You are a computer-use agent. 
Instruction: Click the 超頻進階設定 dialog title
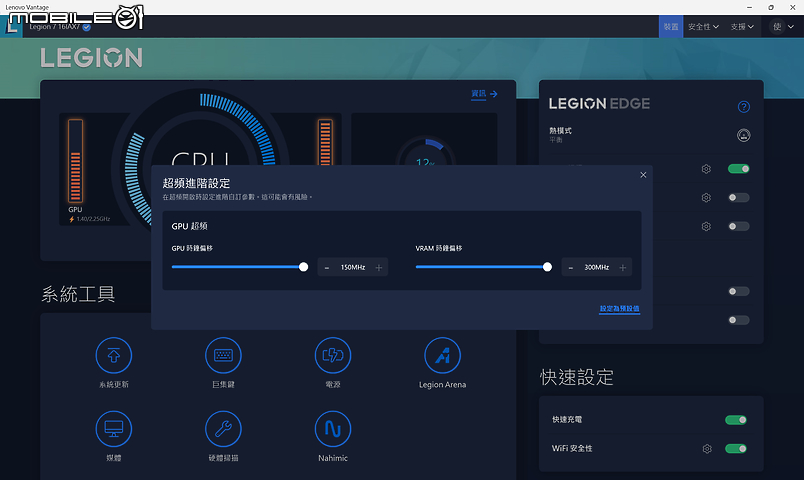196,183
